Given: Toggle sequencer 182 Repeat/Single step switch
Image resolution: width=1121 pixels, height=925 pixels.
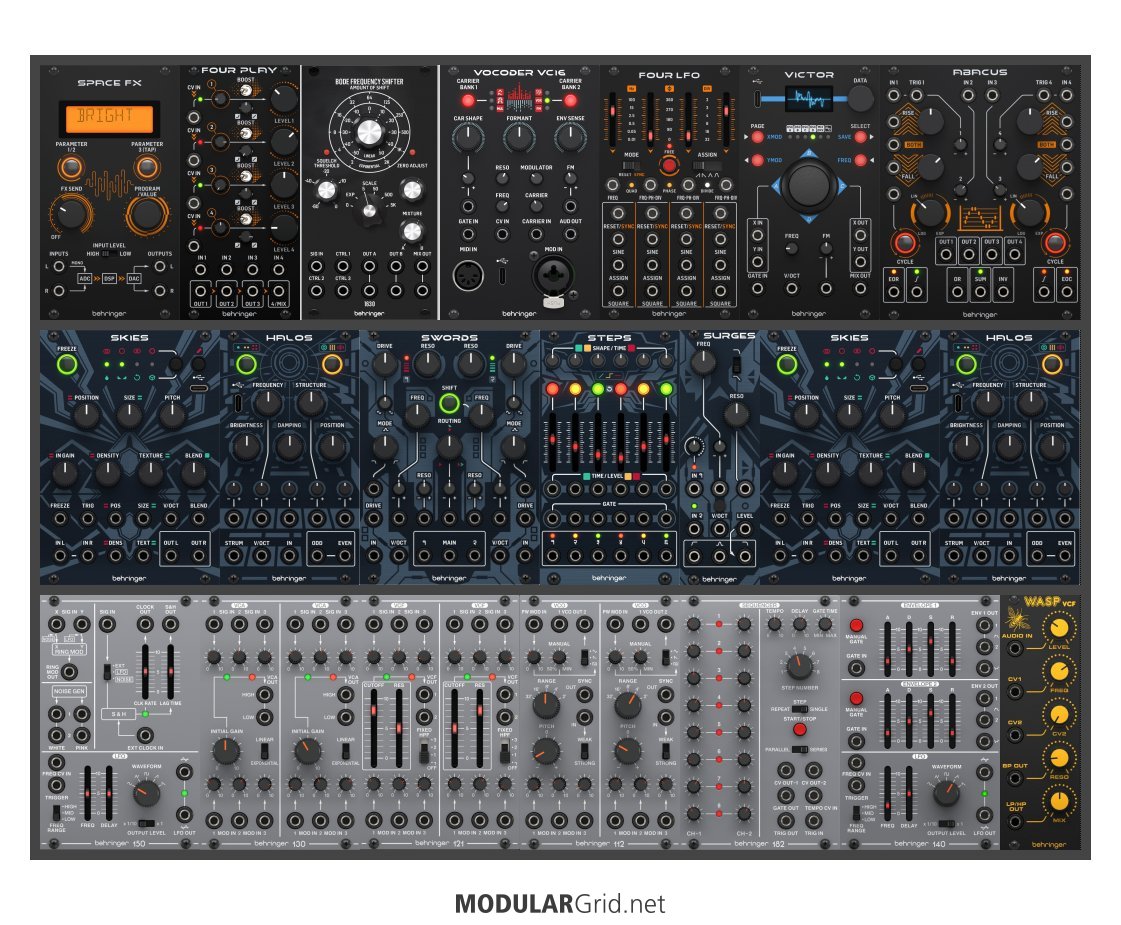Looking at the screenshot, I should coord(799,709).
